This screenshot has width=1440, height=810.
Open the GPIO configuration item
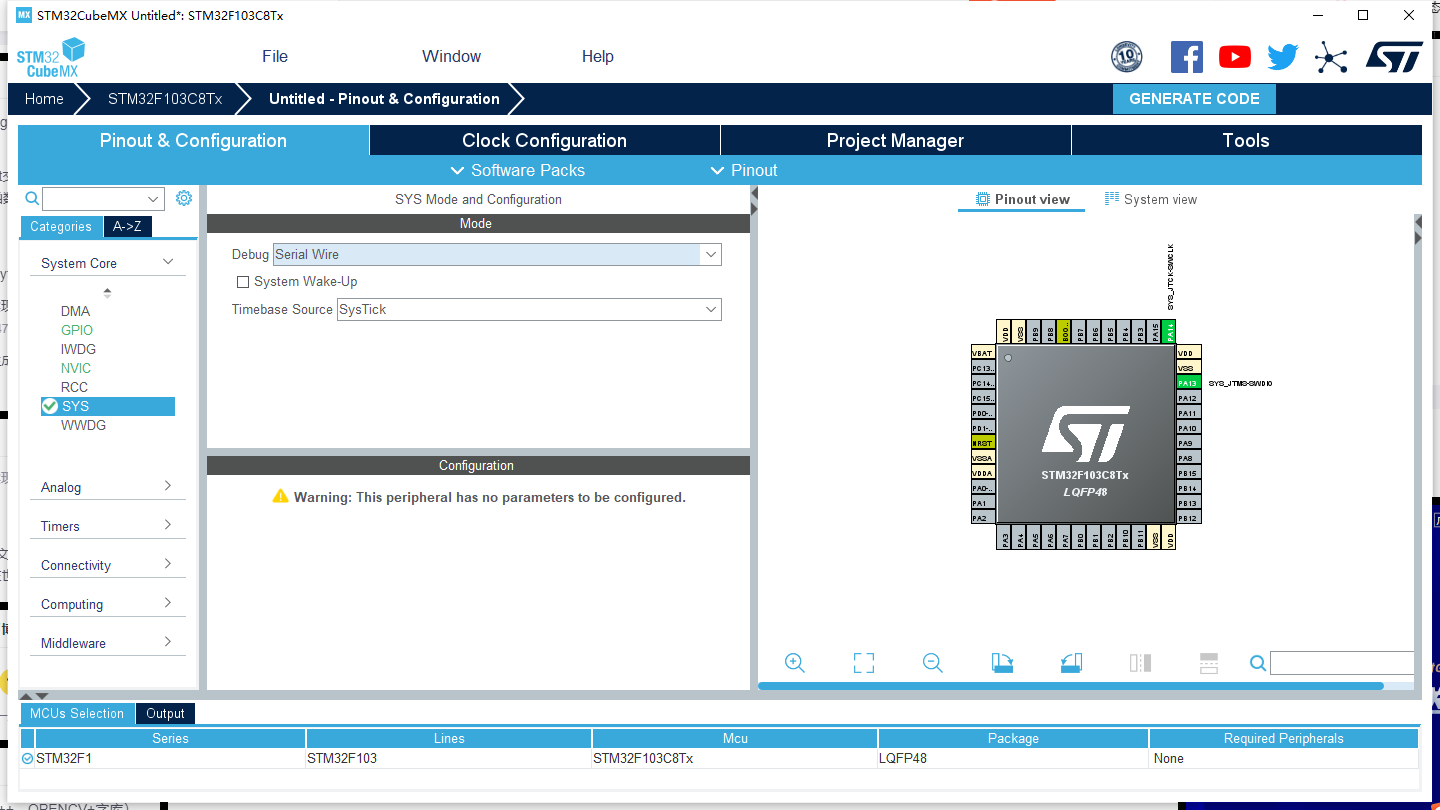coord(77,330)
